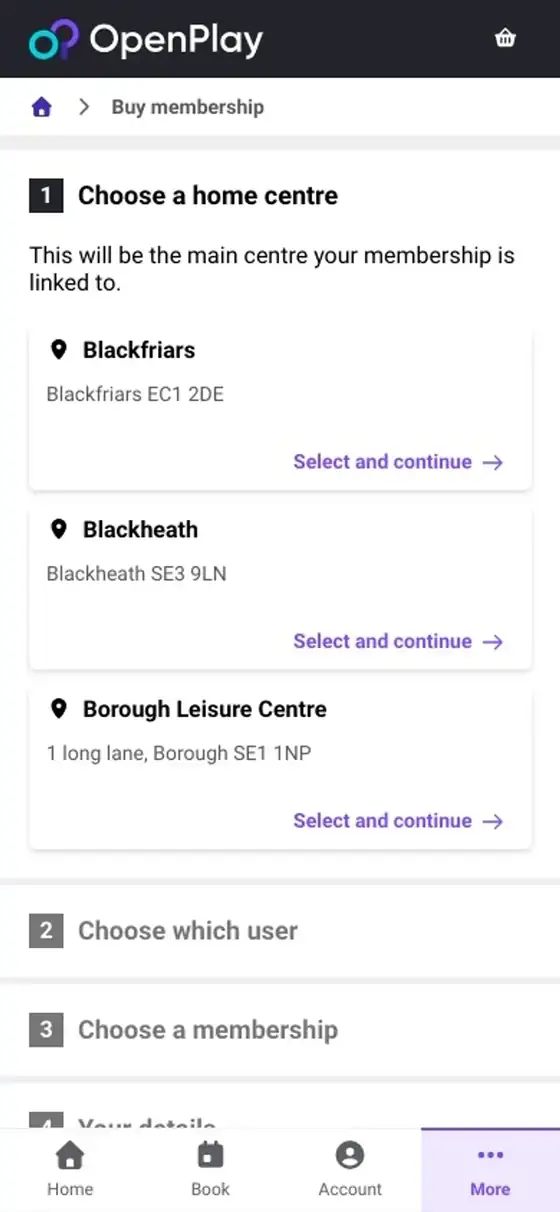Open the shopping basket icon

coord(505,38)
